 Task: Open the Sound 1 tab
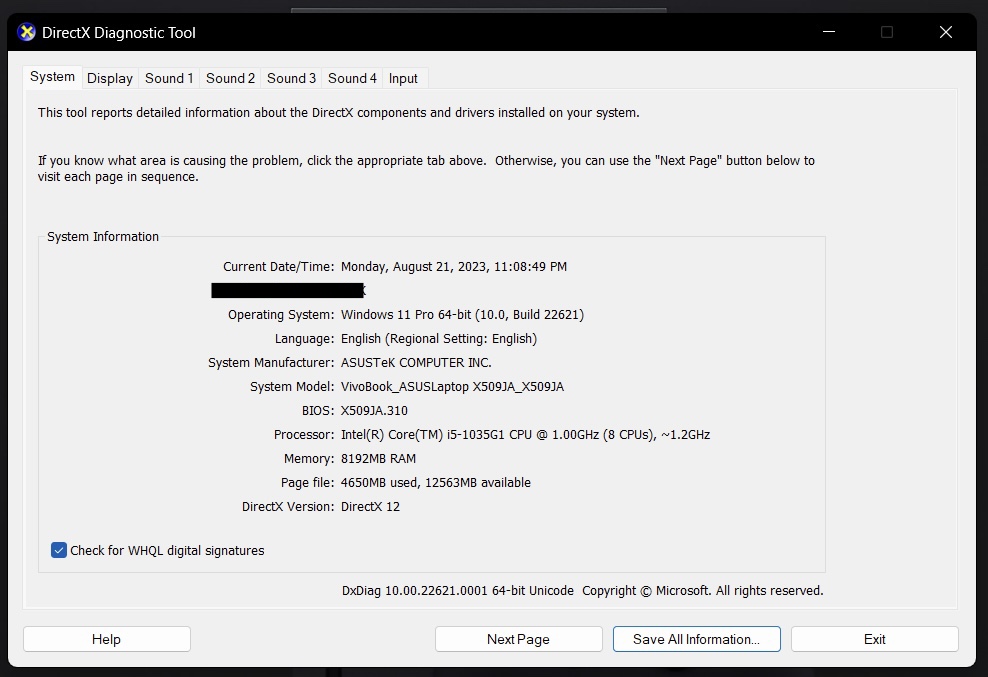coord(169,78)
